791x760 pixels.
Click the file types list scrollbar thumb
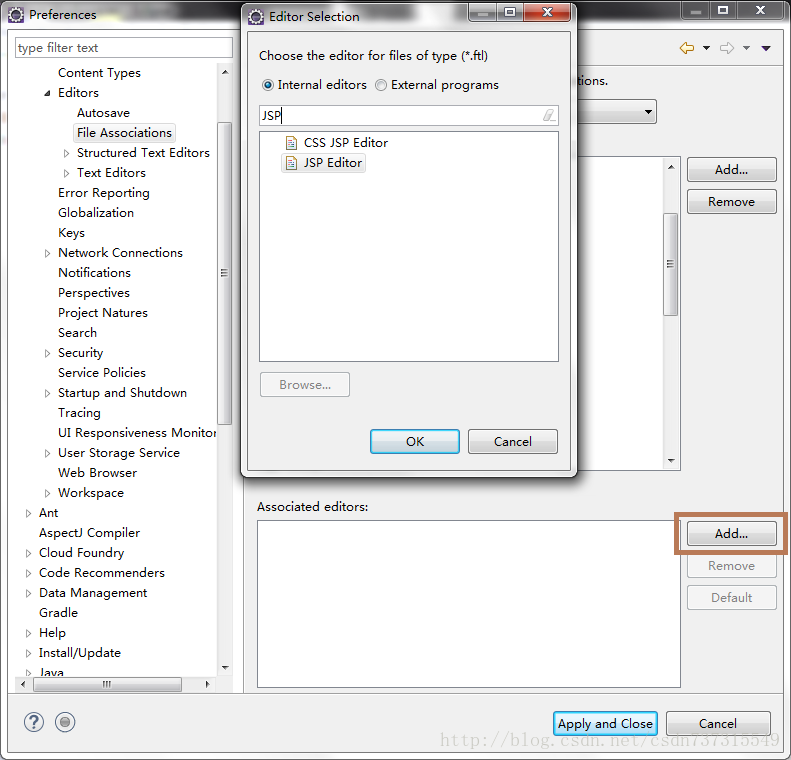[x=670, y=264]
